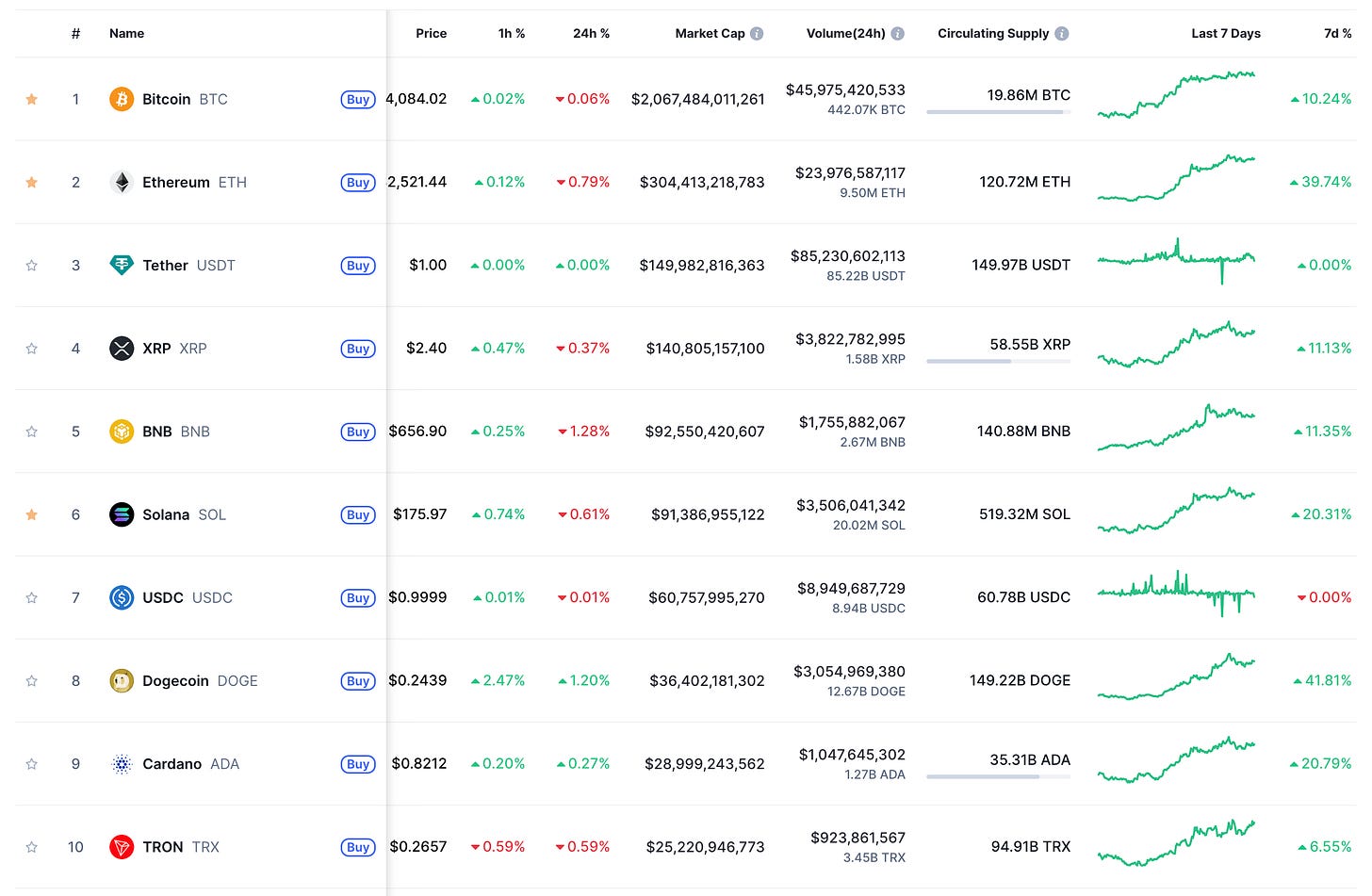1372x896 pixels.
Task: Click the Cardano logo icon
Action: [122, 764]
